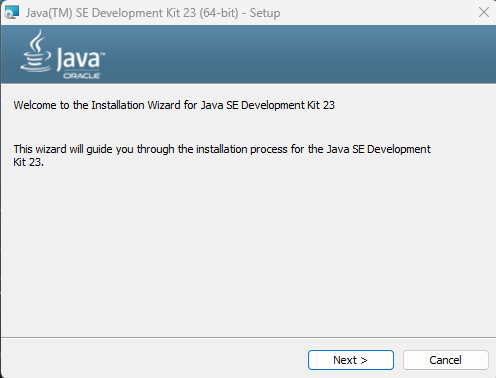Click the installer icon in title bar

click(12, 13)
